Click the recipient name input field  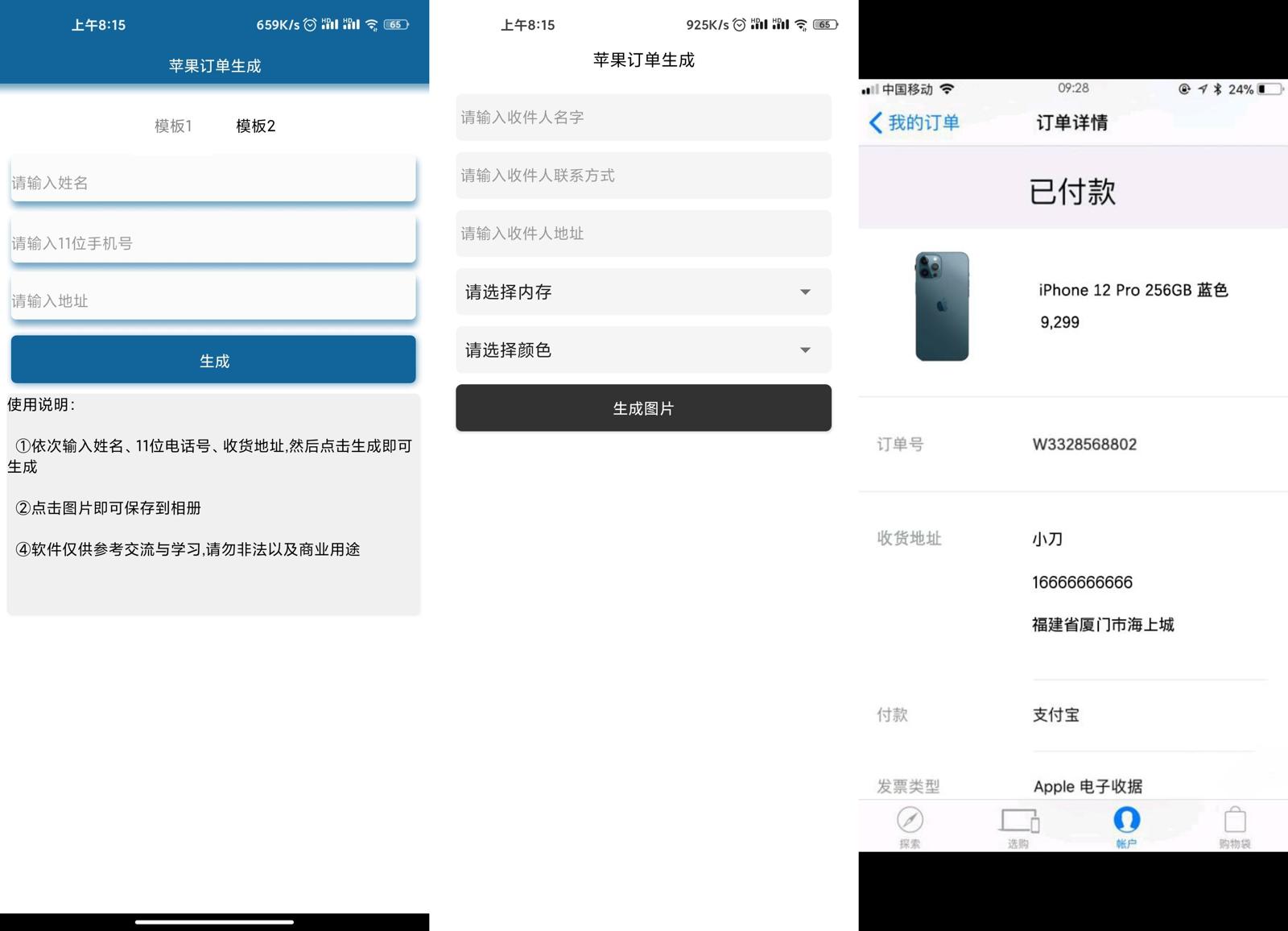[642, 118]
